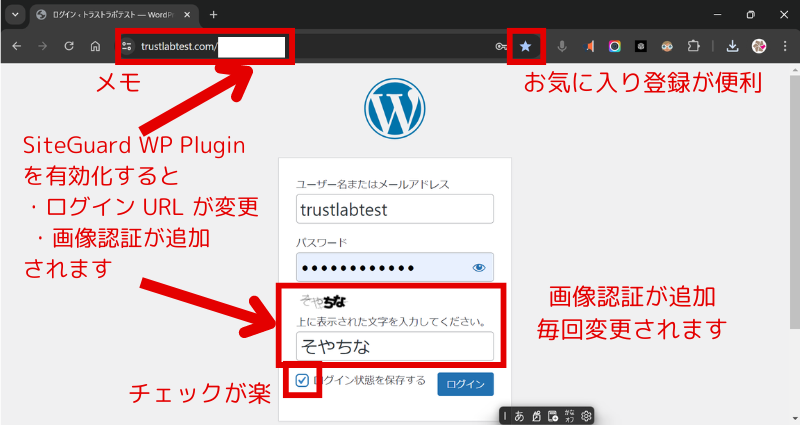Click the IME あ input mode indicator
Screen dimensions: 800x425
[x=519, y=416]
